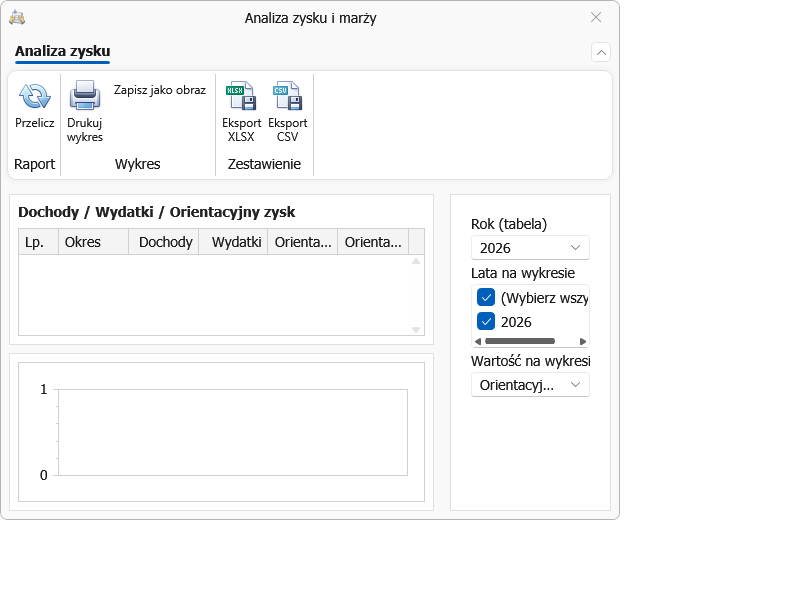
Task: Click the year list horizontal scrollbar thumb
Action: pos(520,341)
